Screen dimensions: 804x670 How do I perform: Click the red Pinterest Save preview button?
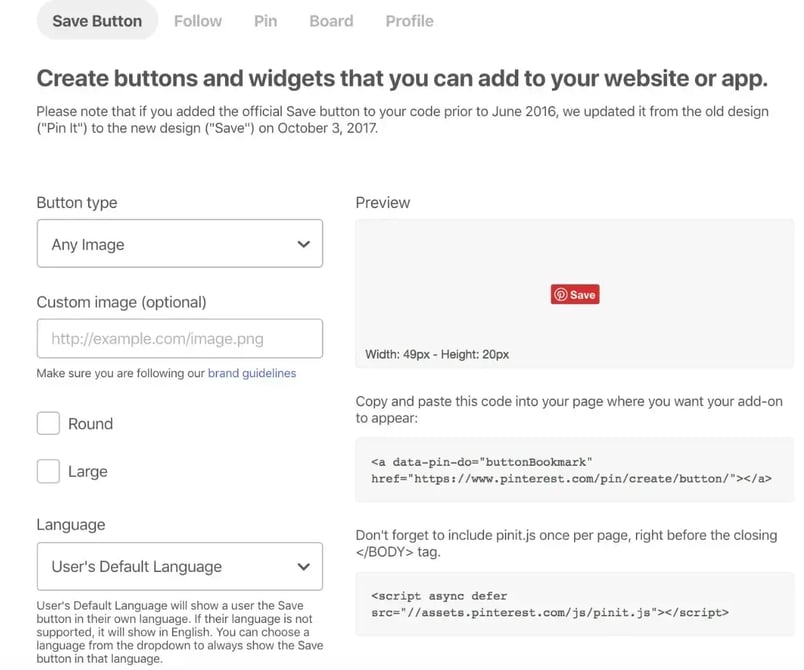(x=575, y=294)
